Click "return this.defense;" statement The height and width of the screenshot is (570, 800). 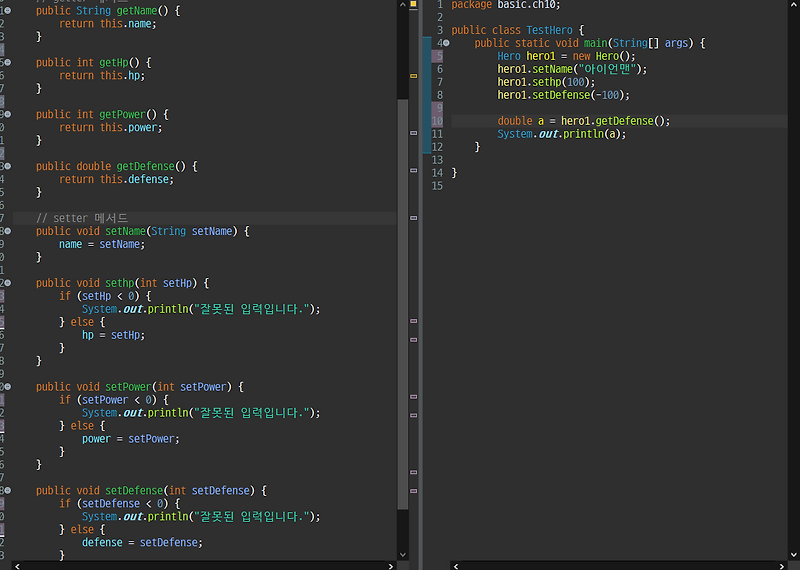tap(116, 179)
